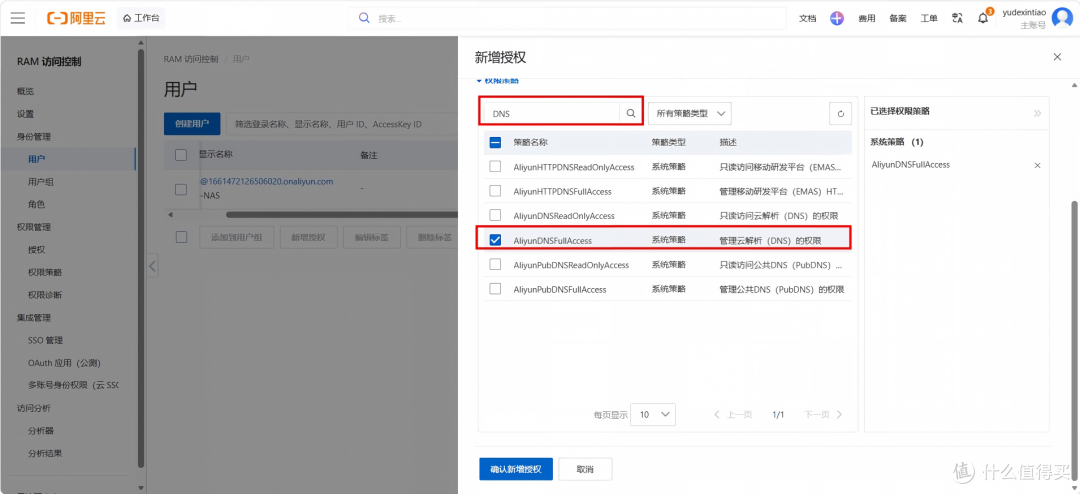Close the 新增授权 panel
The height and width of the screenshot is (494, 1080).
pyautogui.click(x=1057, y=57)
